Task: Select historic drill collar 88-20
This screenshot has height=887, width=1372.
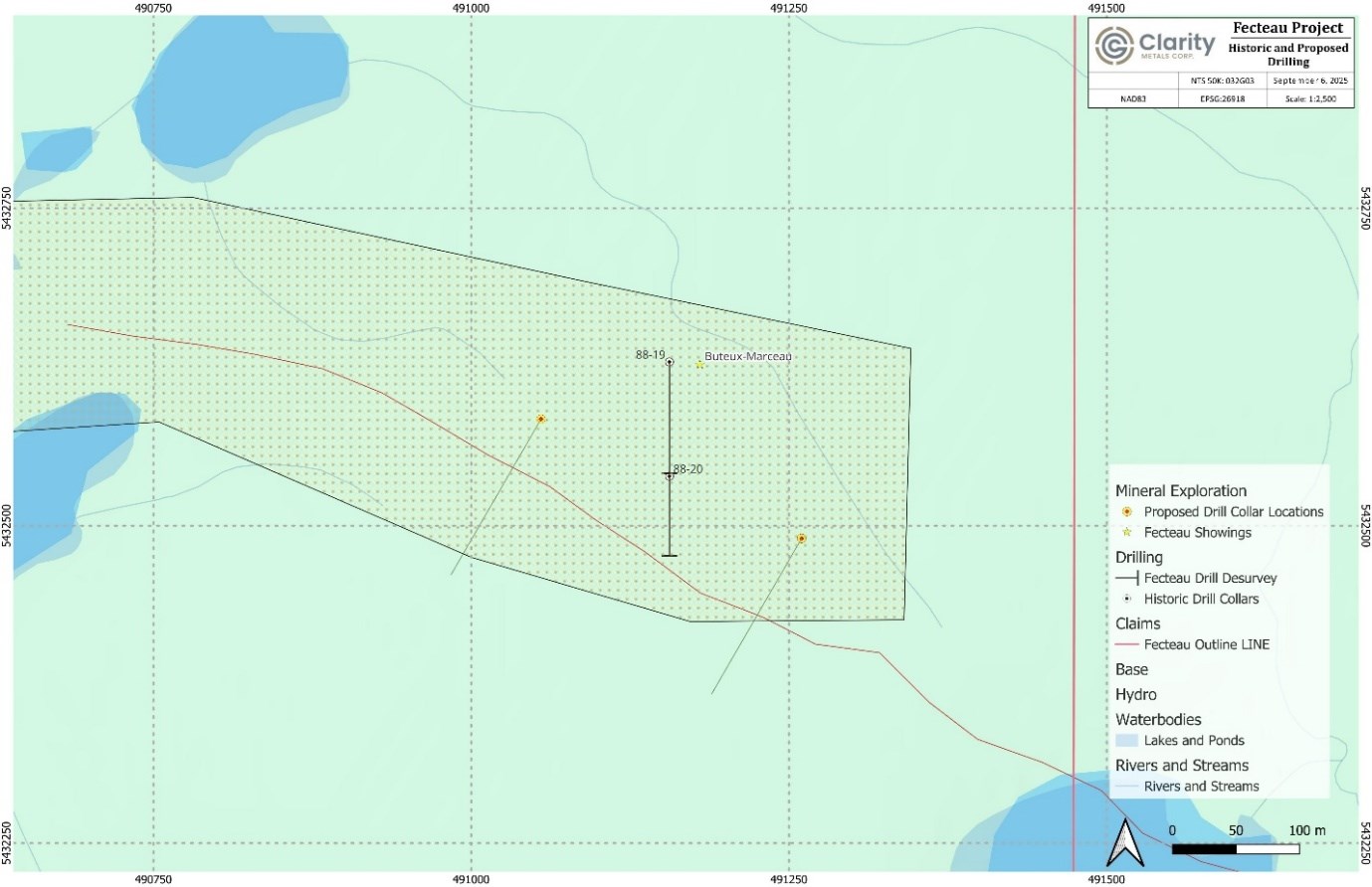Action: click(670, 476)
